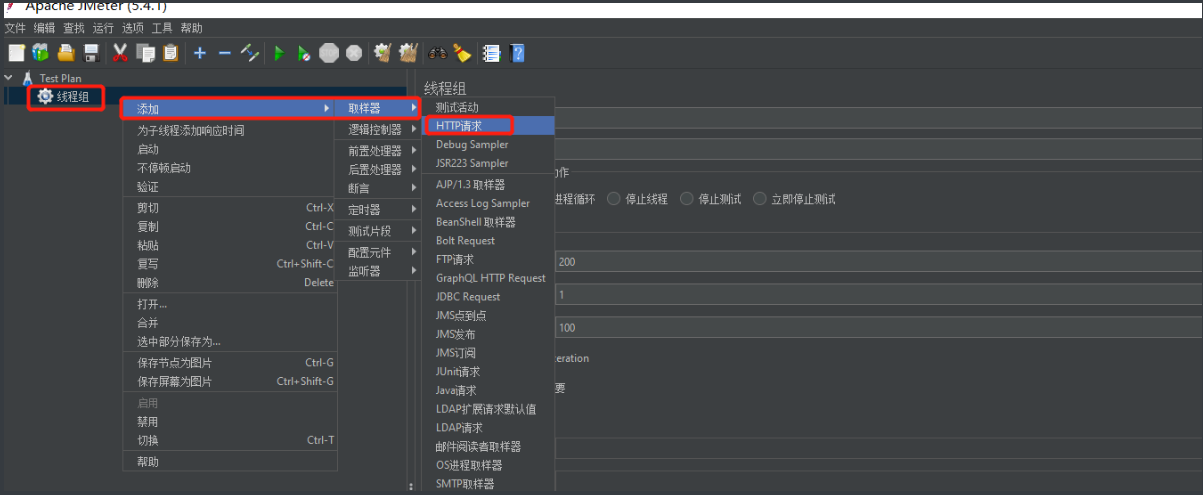1203x495 pixels.
Task: Click the threads field showing 200
Action: pyautogui.click(x=878, y=262)
